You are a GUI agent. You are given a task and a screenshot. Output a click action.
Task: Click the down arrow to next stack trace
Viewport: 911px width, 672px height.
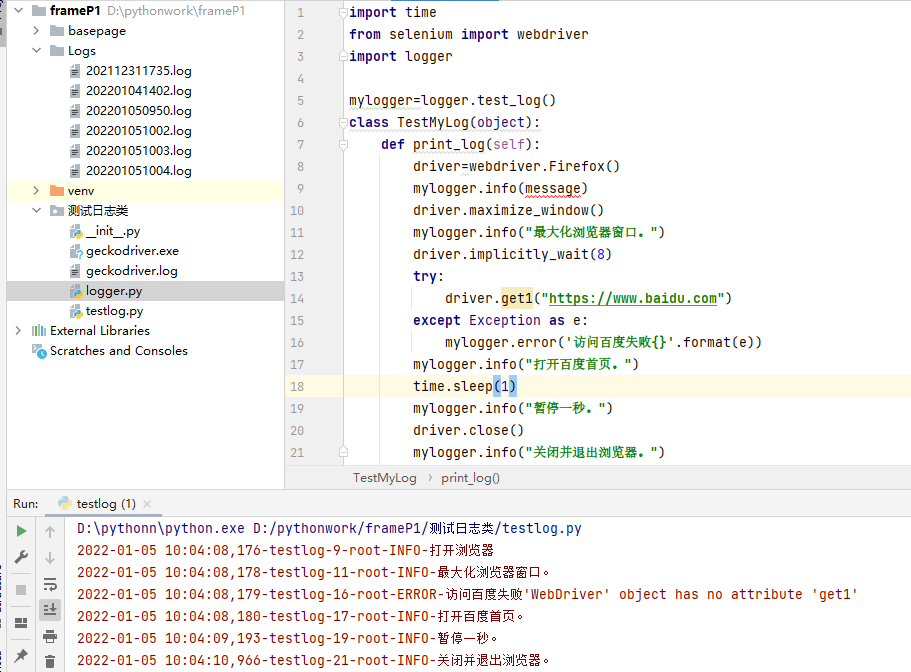pyautogui.click(x=50, y=558)
